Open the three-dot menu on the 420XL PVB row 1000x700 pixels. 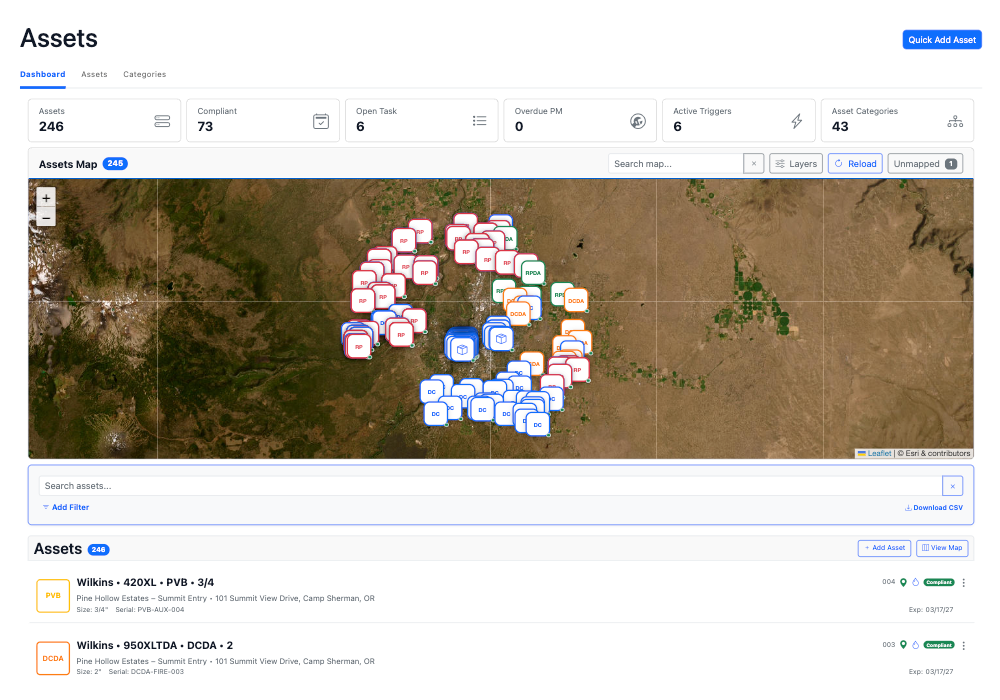click(964, 582)
